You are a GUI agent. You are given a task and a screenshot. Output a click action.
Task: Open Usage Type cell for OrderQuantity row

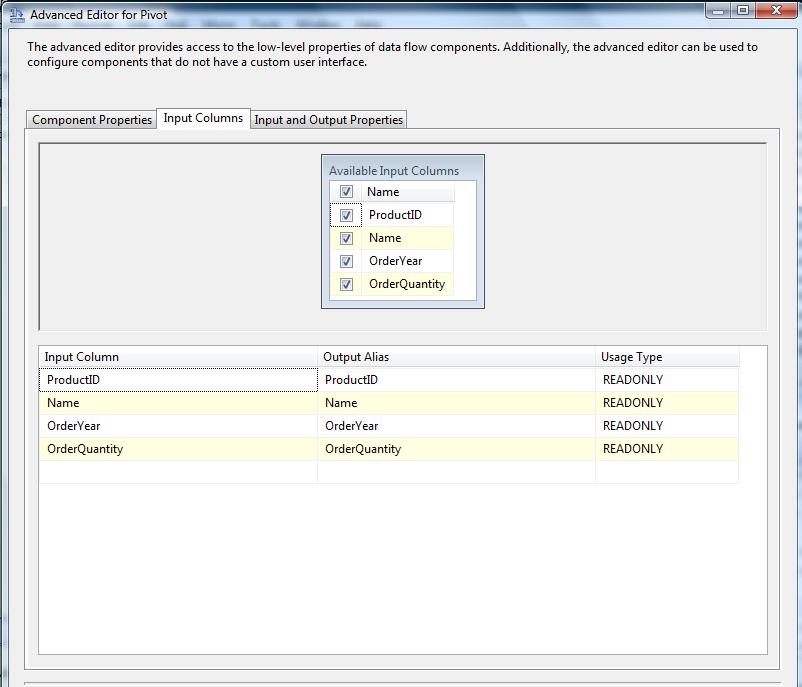click(x=665, y=449)
